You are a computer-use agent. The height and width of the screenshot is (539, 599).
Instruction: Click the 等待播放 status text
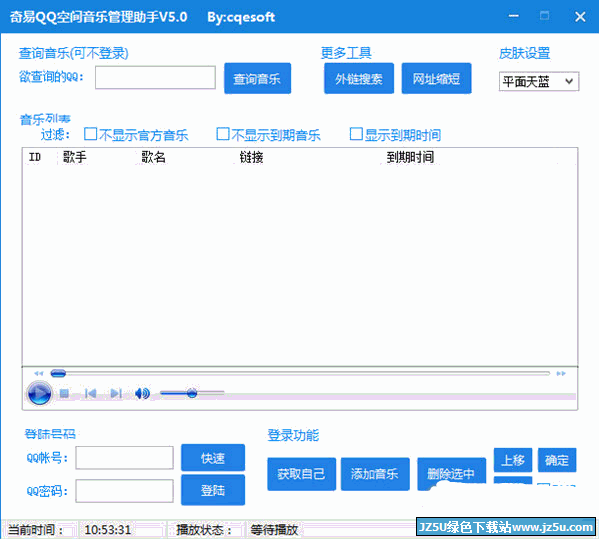point(274,530)
